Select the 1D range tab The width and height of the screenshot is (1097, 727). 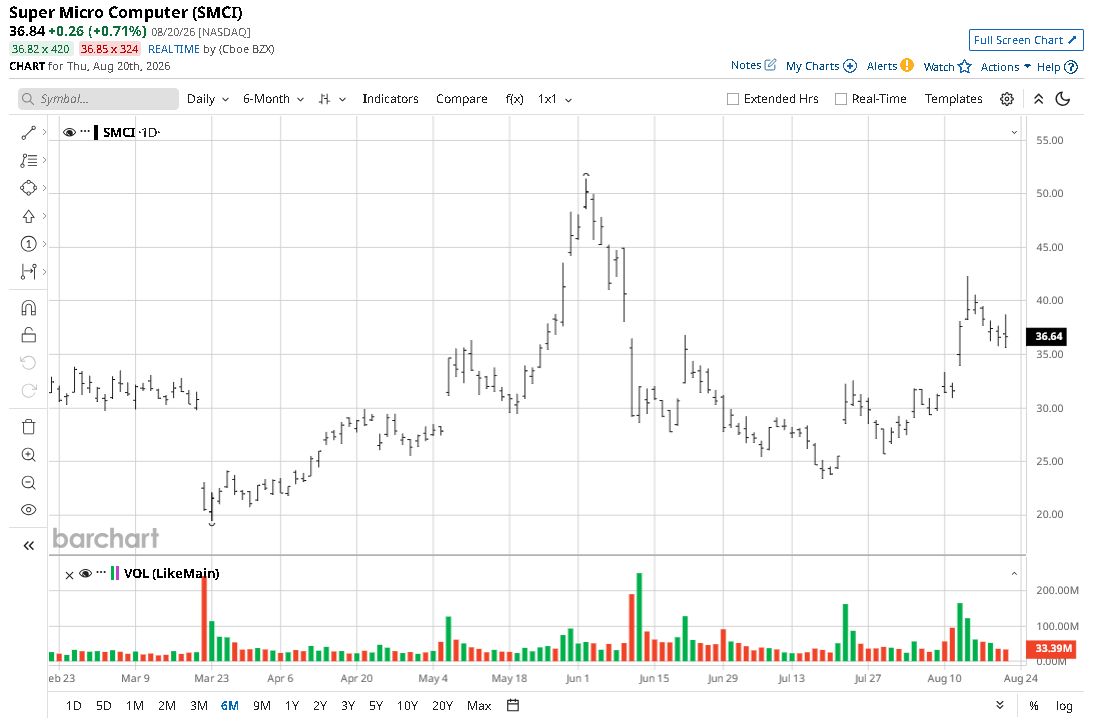point(73,705)
